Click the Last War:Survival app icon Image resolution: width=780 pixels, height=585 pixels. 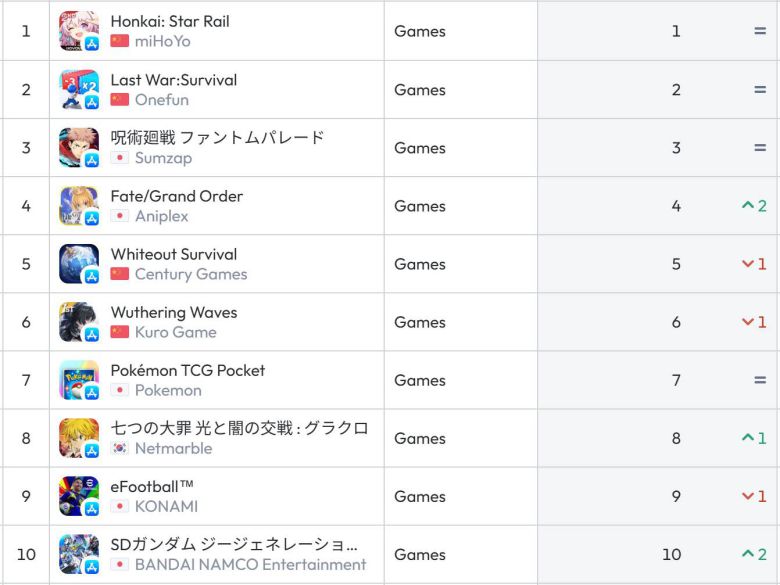point(78,89)
